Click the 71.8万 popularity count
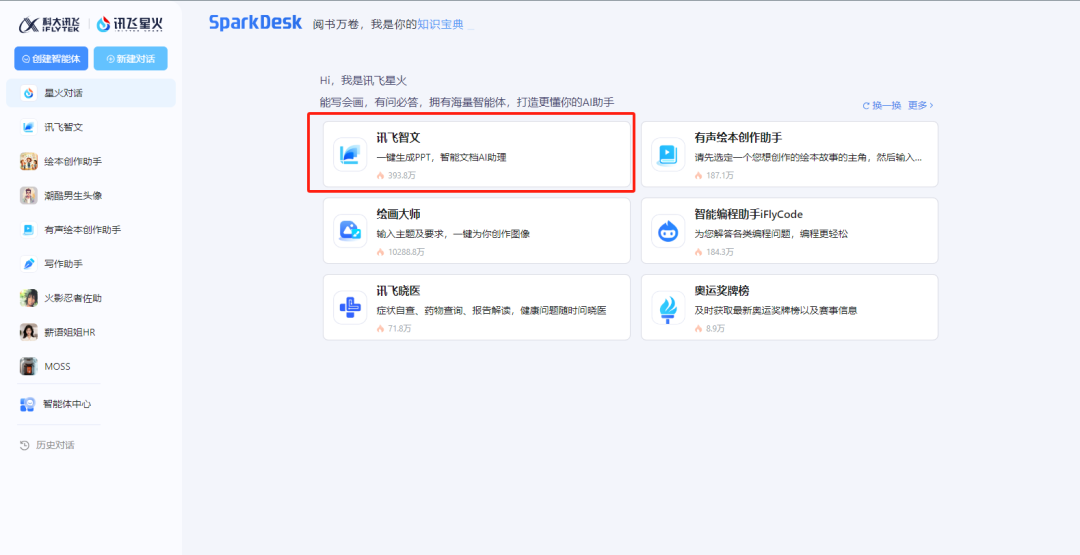 (x=399, y=328)
